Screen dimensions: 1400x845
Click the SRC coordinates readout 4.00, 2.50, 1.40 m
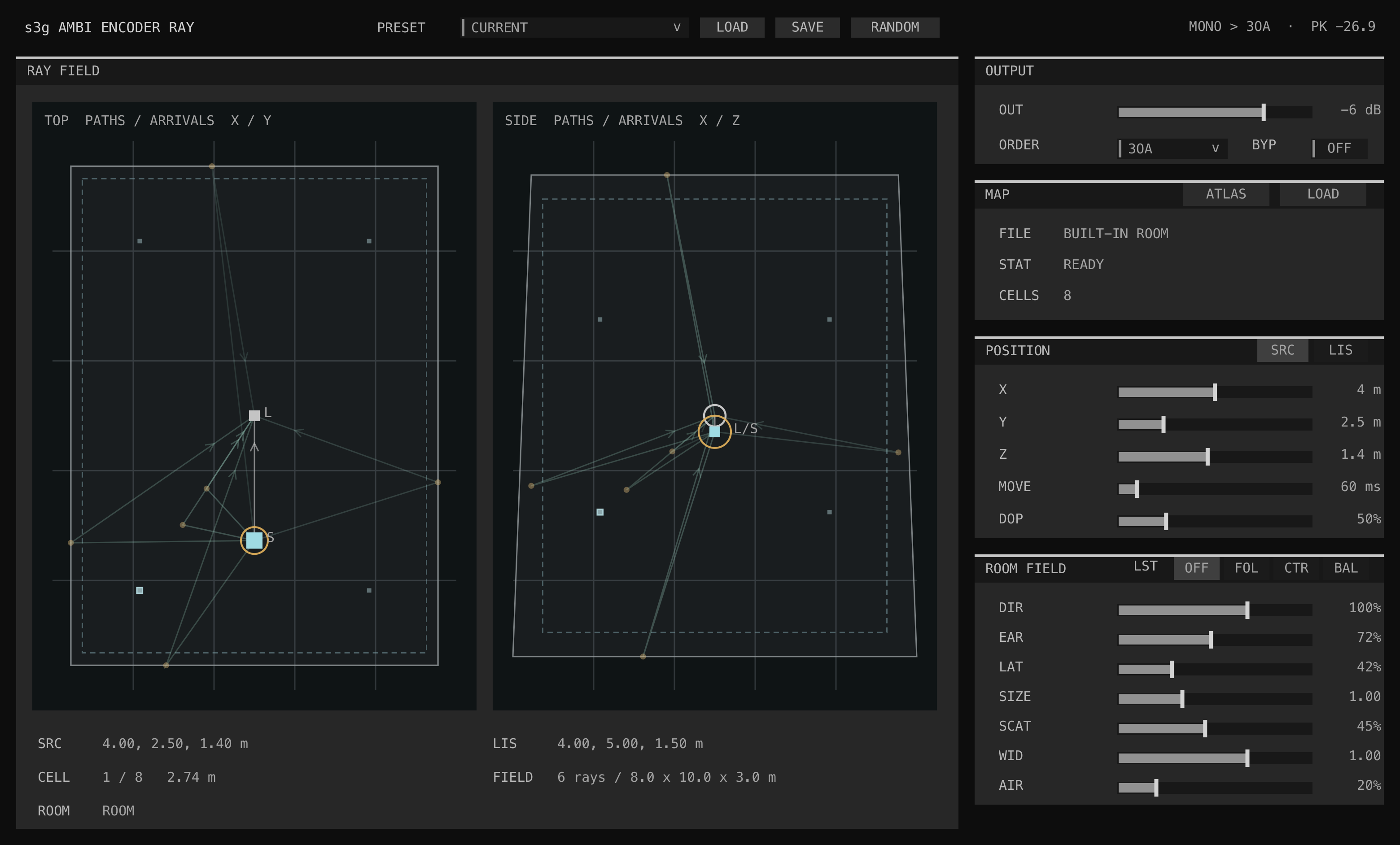[175, 743]
